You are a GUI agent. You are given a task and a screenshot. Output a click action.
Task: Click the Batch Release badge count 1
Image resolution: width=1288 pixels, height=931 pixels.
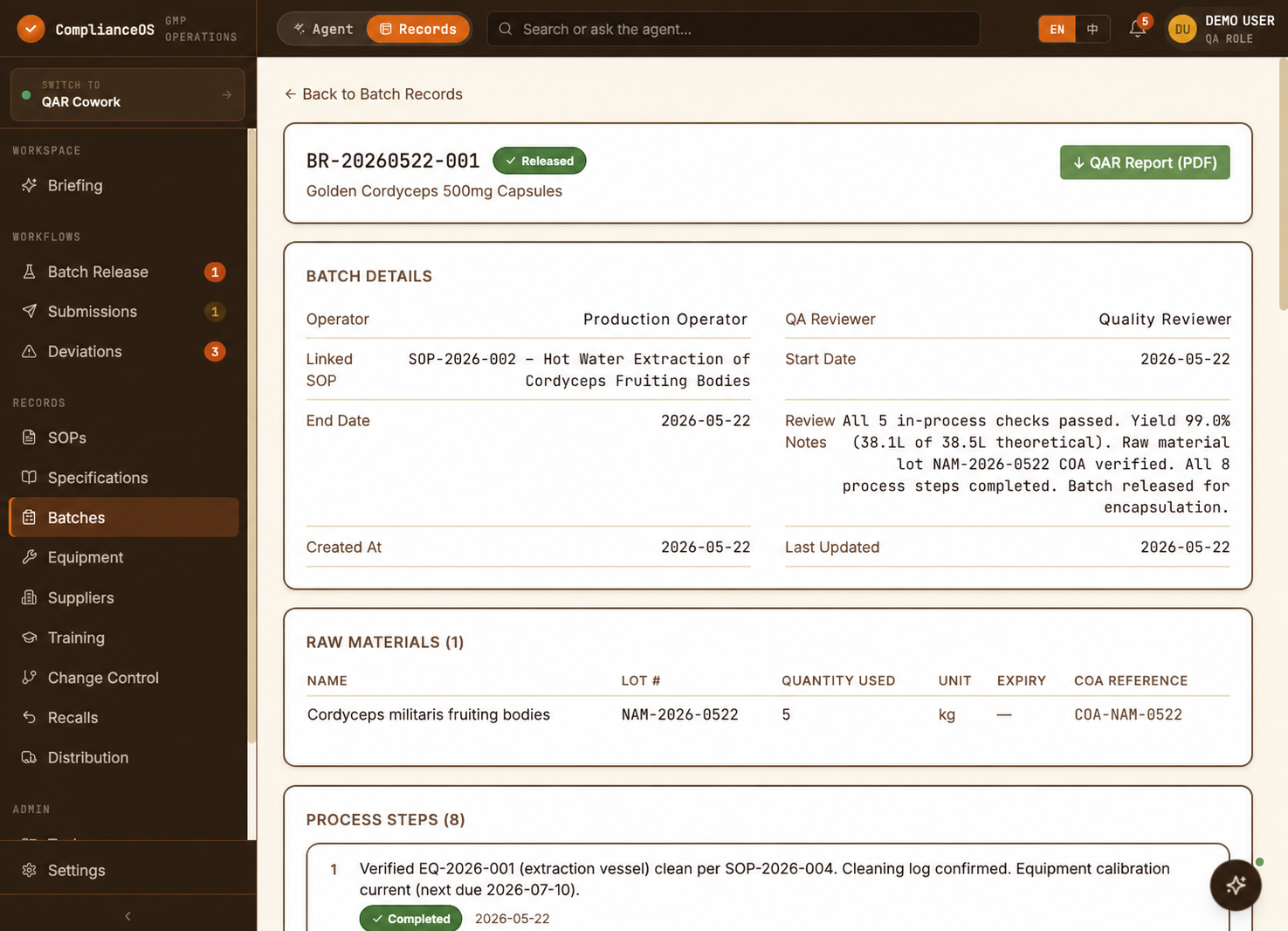215,272
